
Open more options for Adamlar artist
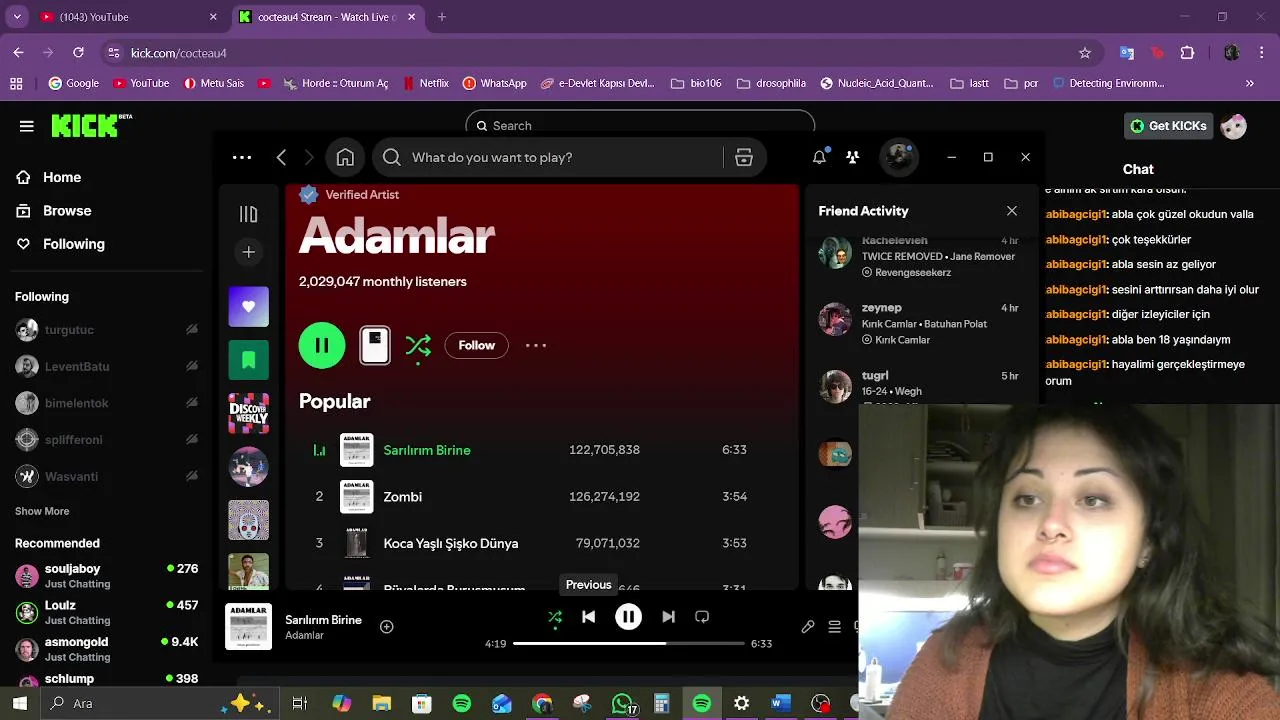tap(536, 345)
